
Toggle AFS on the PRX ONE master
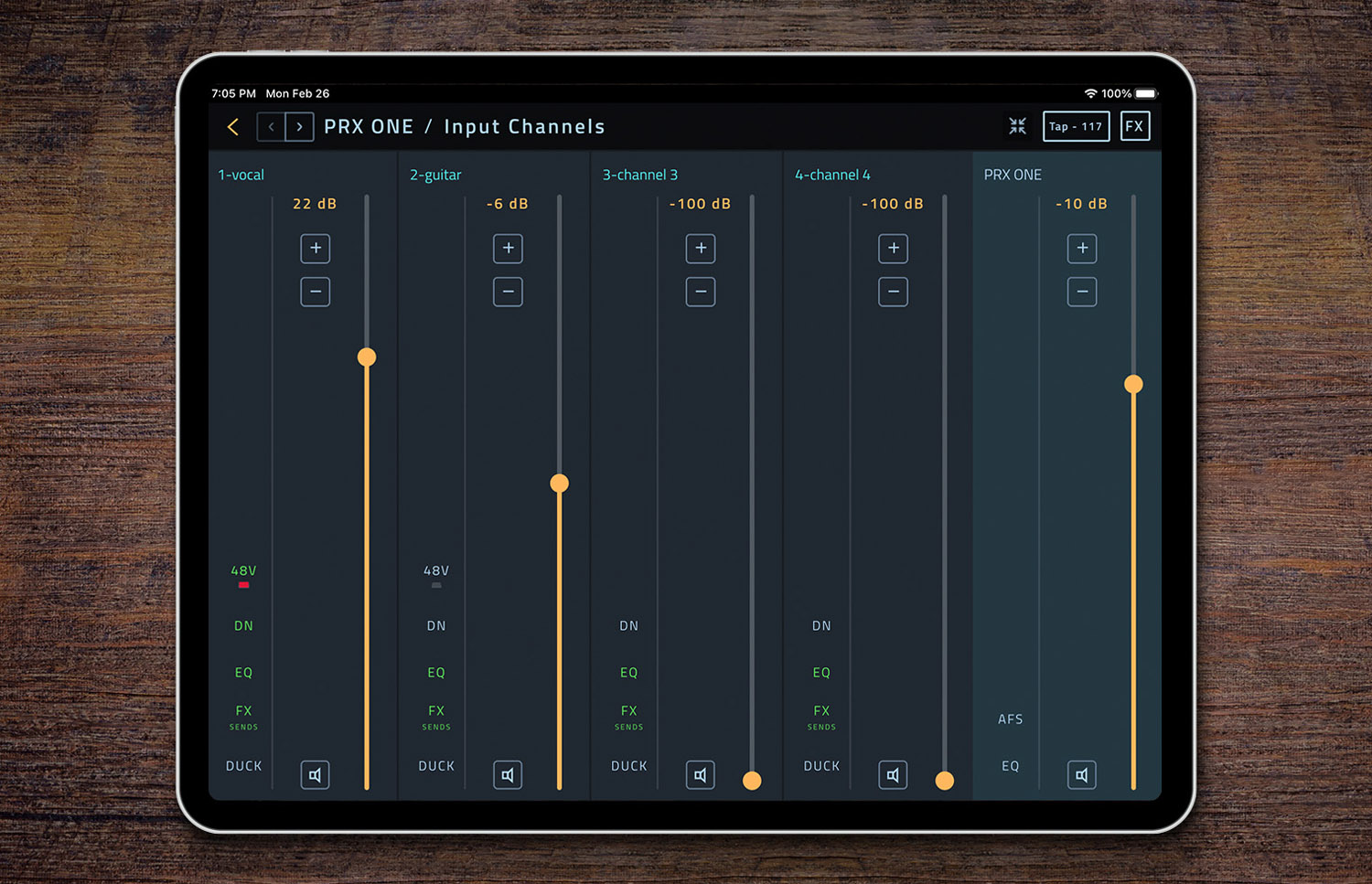(x=1011, y=719)
